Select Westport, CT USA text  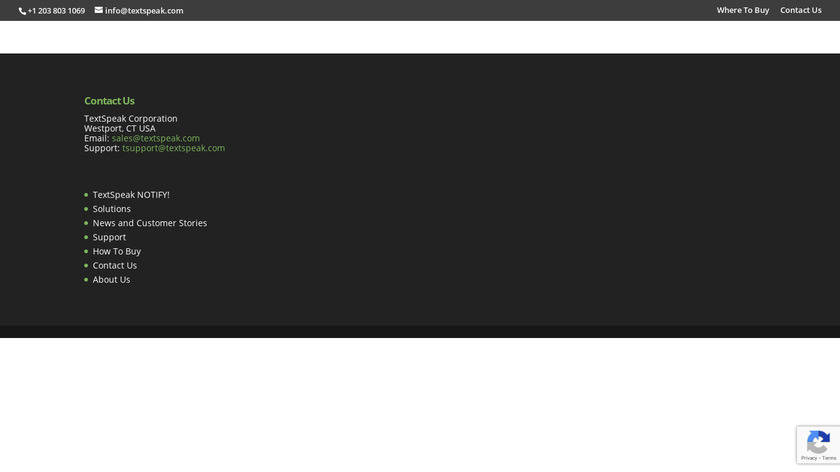click(120, 129)
